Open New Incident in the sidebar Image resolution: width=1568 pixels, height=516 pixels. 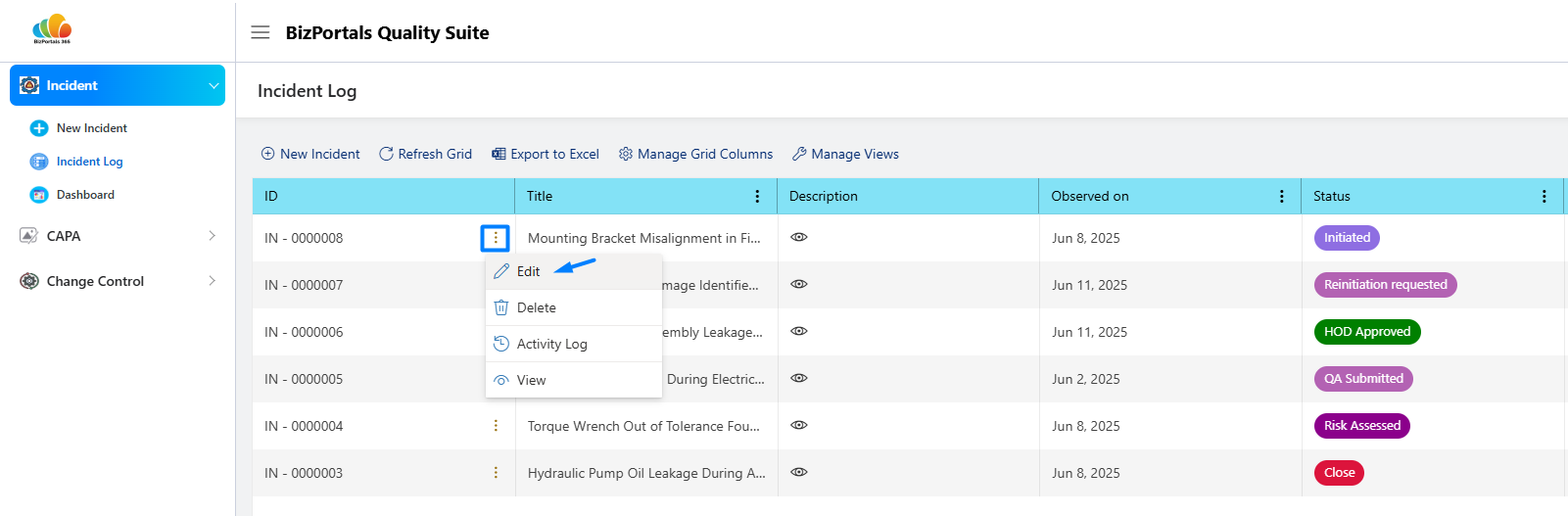[x=92, y=128]
